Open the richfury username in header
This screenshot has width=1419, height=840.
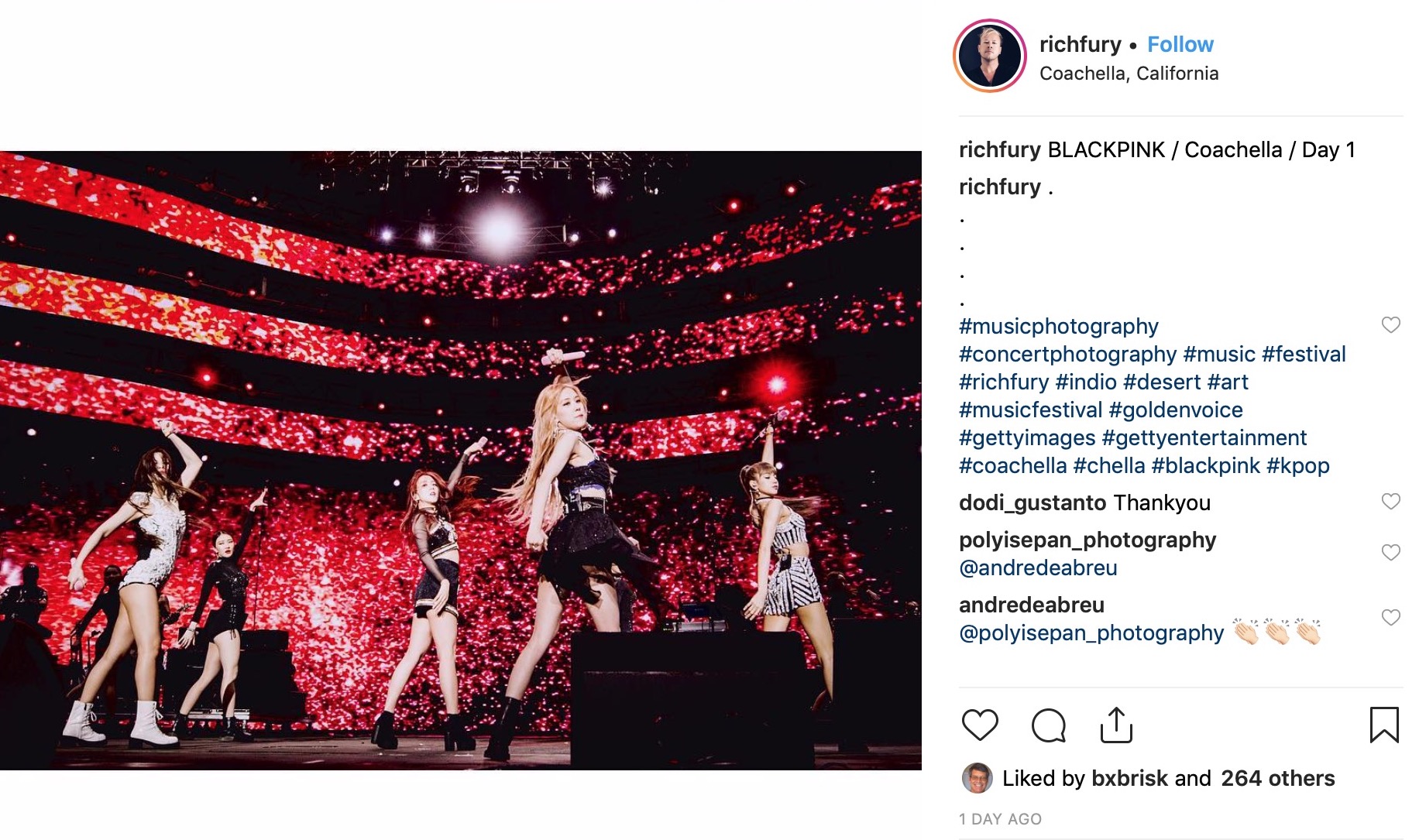tap(1080, 44)
